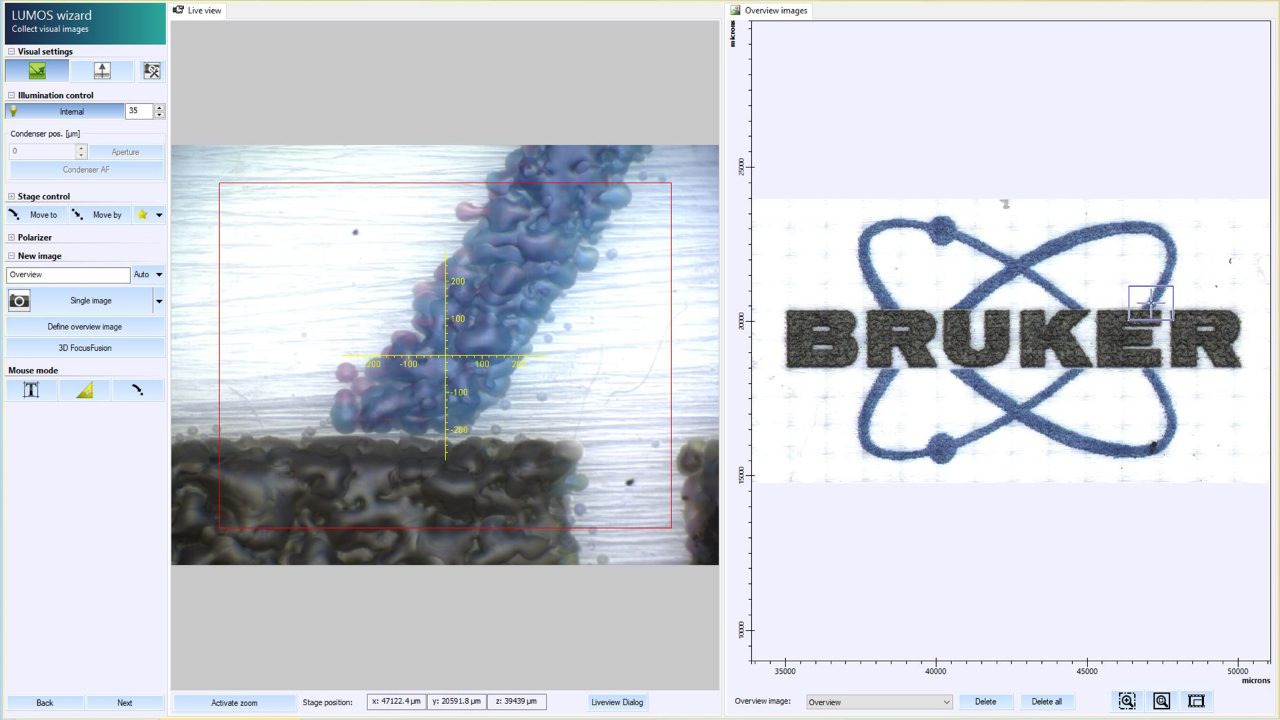Click Delete all overview images

pos(1047,702)
